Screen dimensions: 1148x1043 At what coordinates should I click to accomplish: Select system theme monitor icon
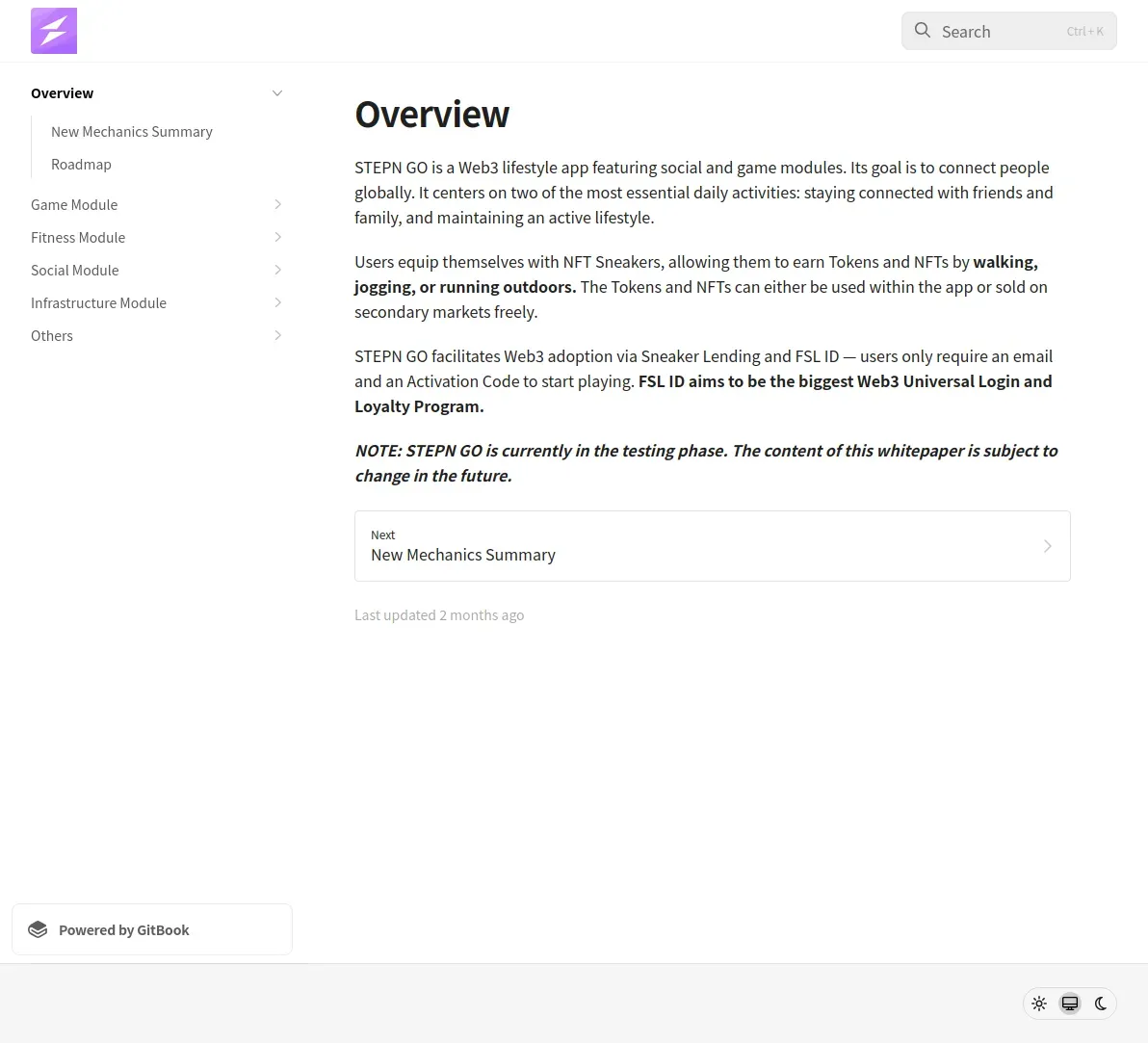click(x=1070, y=1004)
